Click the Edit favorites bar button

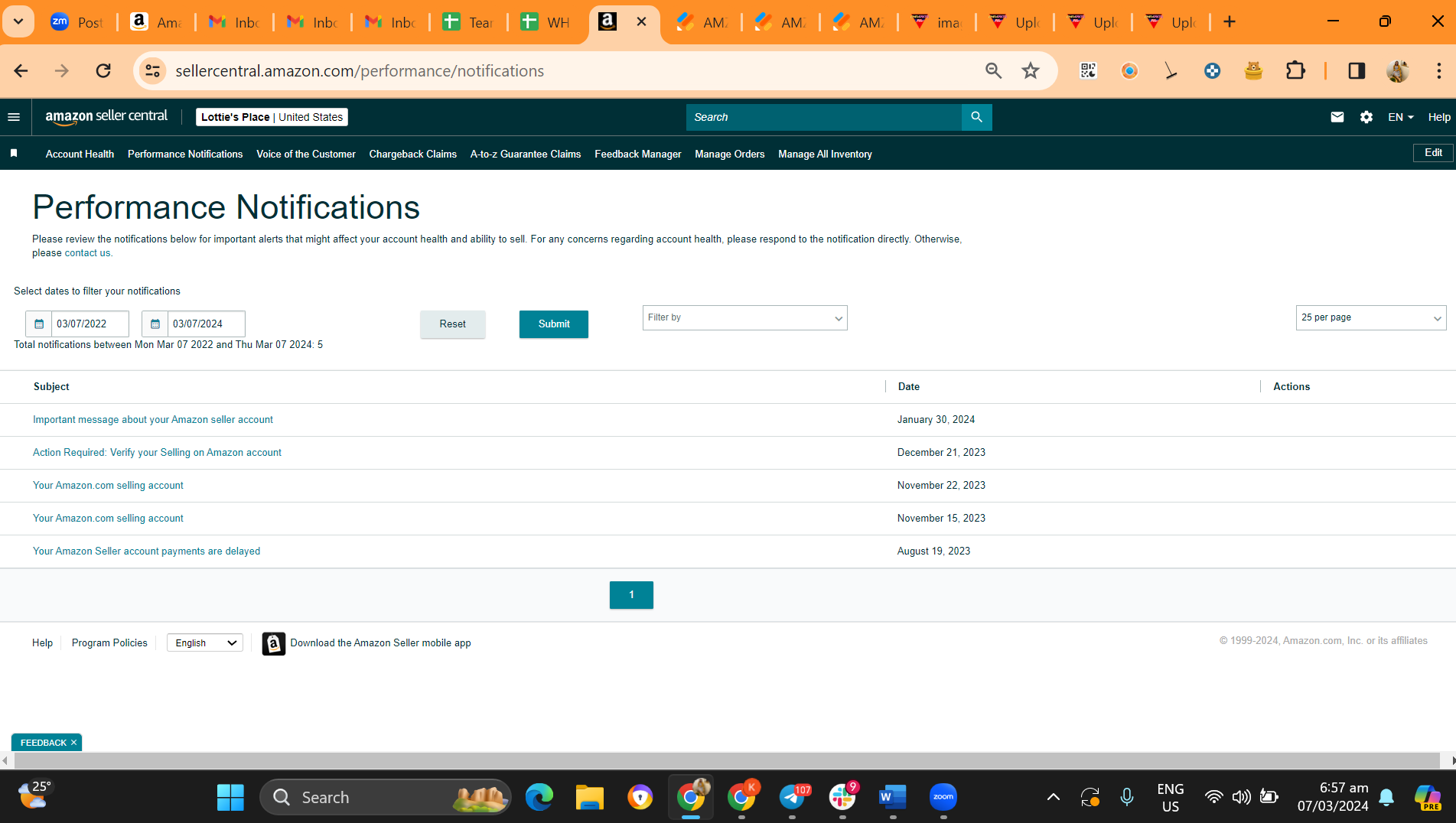pos(1433,153)
